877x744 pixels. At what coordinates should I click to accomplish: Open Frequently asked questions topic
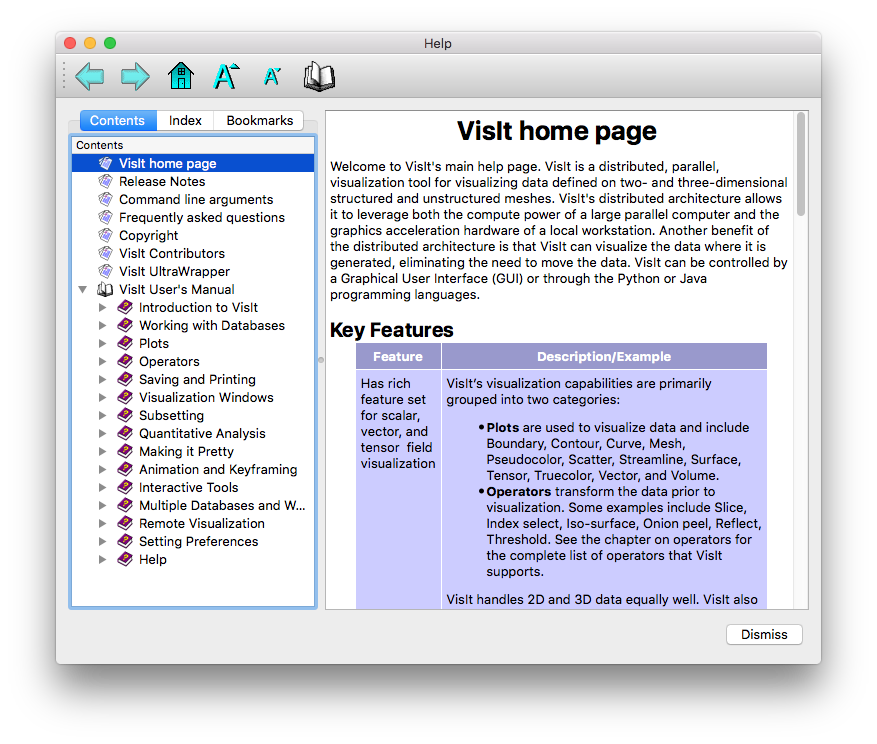[x=202, y=217]
